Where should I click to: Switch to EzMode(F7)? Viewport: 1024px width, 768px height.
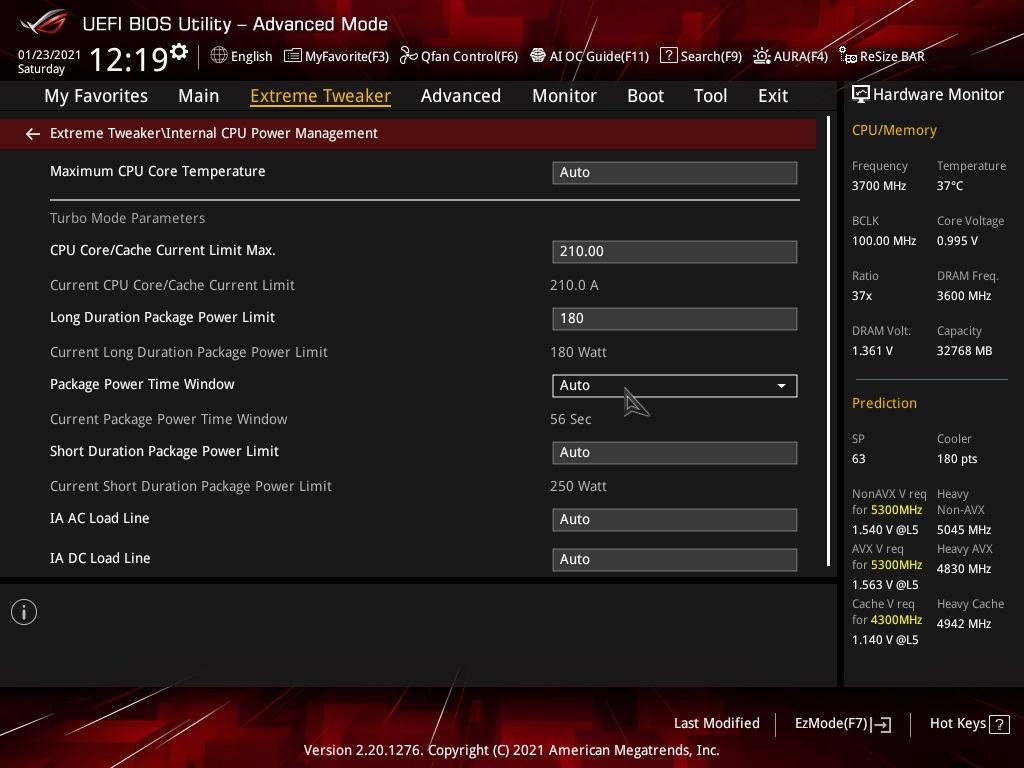click(x=842, y=724)
